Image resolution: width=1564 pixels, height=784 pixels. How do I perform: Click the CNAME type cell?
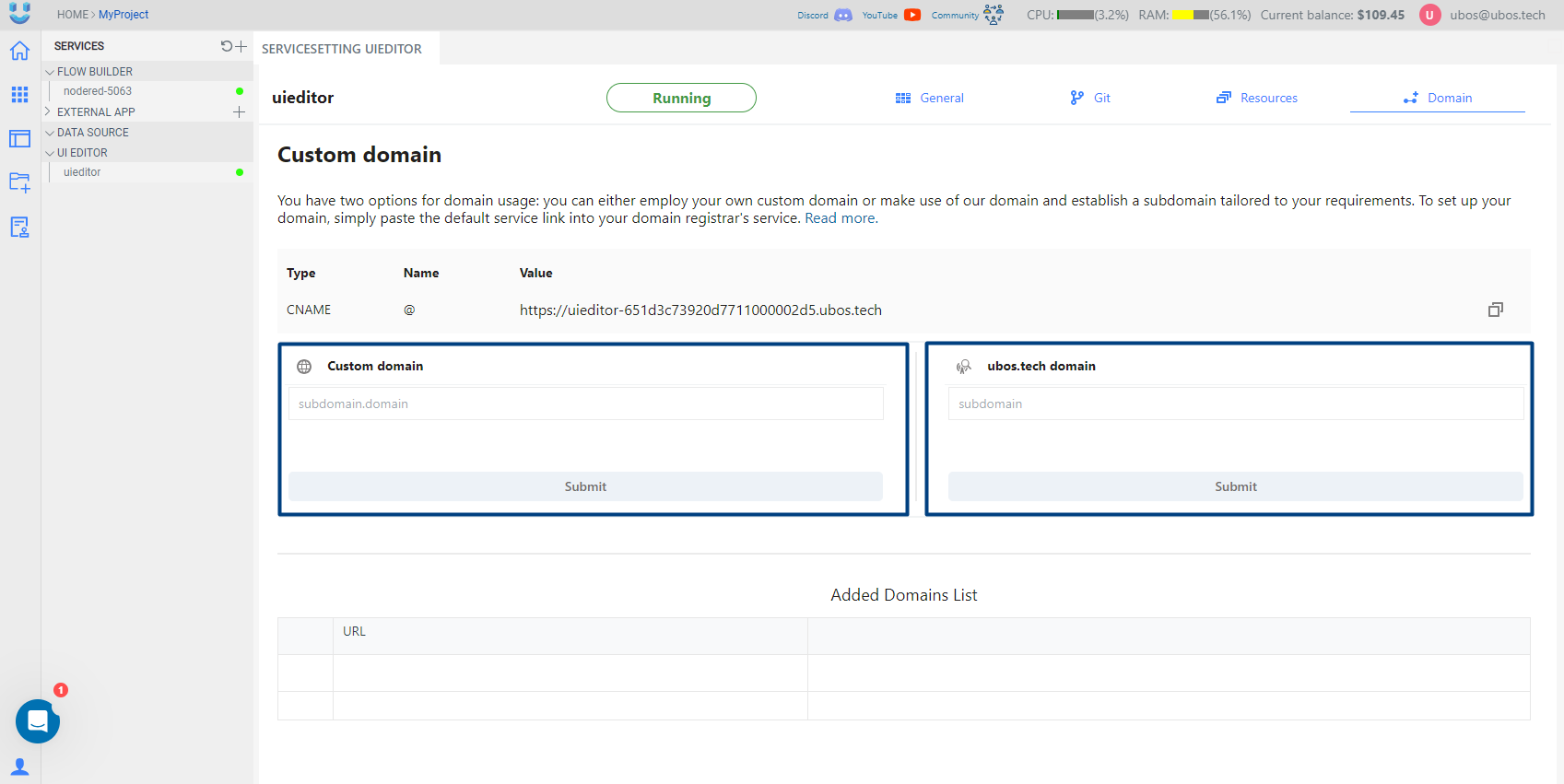[309, 310]
